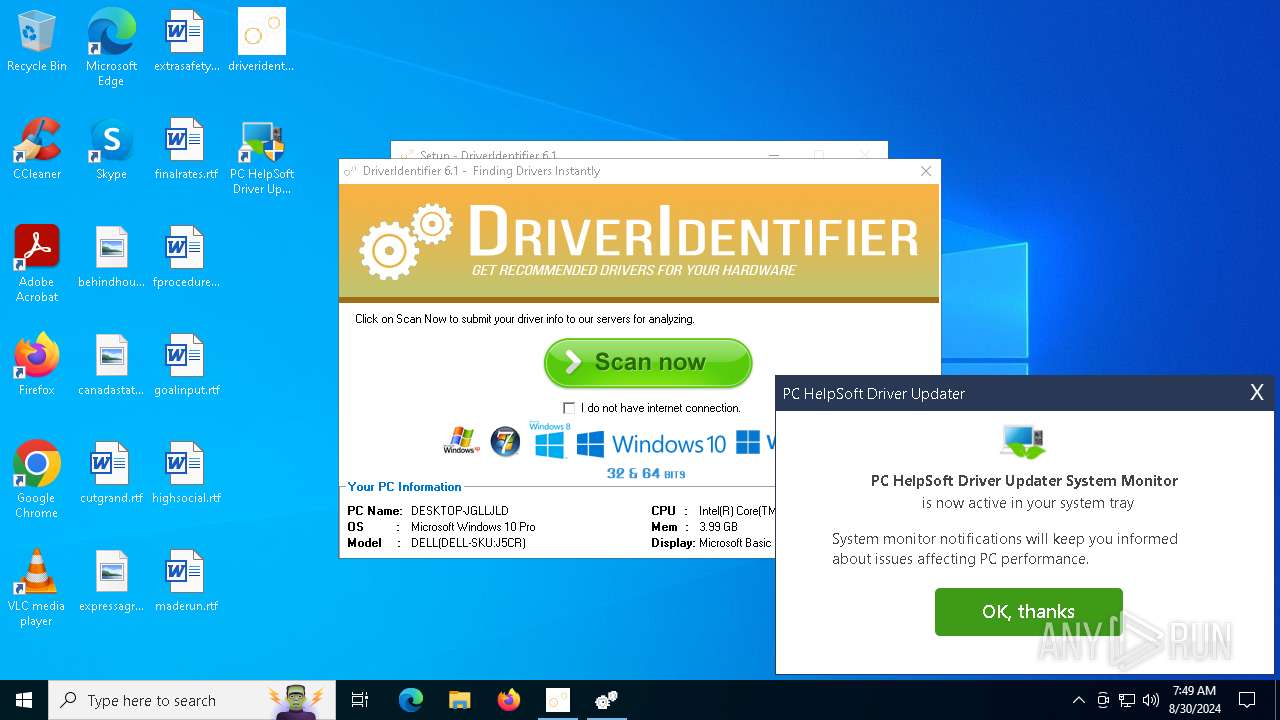Image resolution: width=1280 pixels, height=720 pixels.
Task: Launch Google Chrome from the desktop
Action: (x=37, y=479)
